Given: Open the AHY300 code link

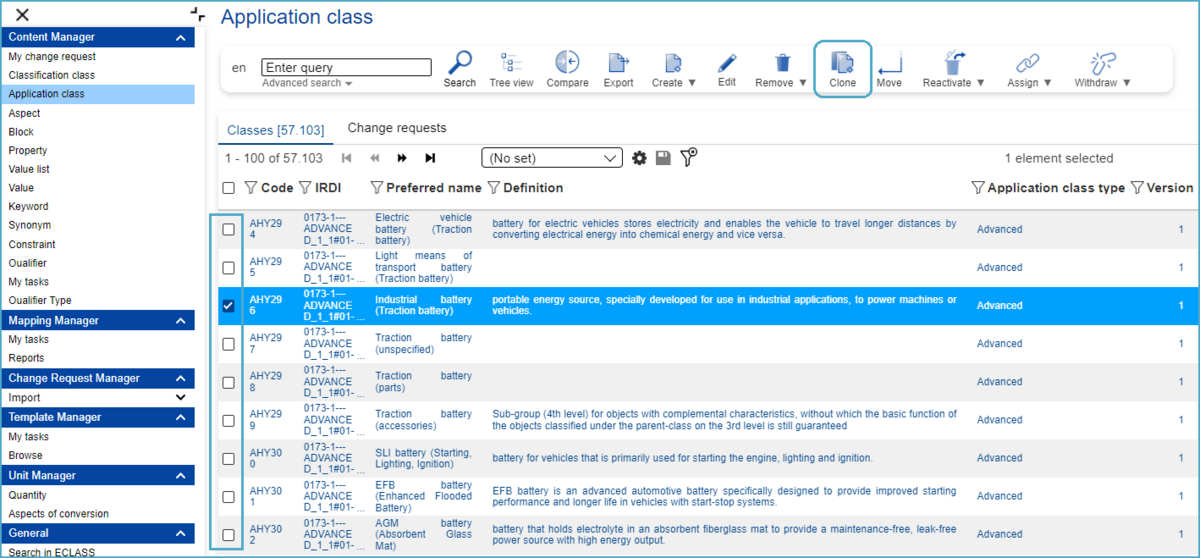Looking at the screenshot, I should 265,458.
